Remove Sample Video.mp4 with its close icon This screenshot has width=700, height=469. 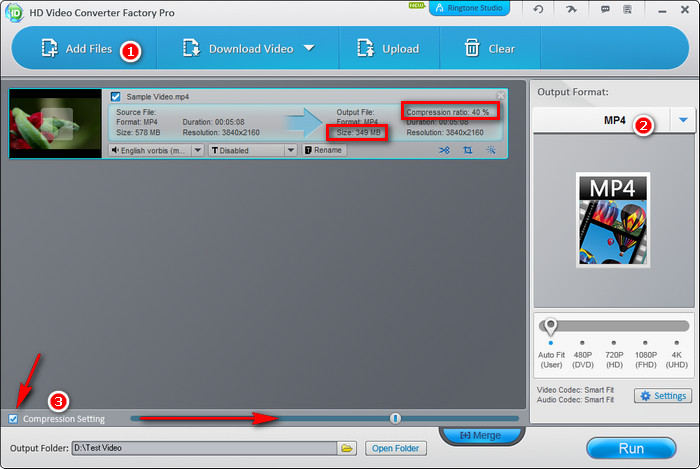coord(500,95)
